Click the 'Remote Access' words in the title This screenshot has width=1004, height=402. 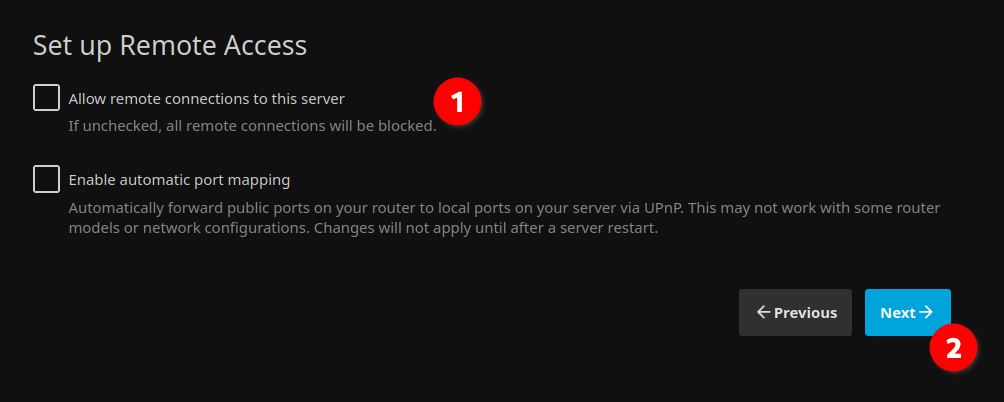213,46
